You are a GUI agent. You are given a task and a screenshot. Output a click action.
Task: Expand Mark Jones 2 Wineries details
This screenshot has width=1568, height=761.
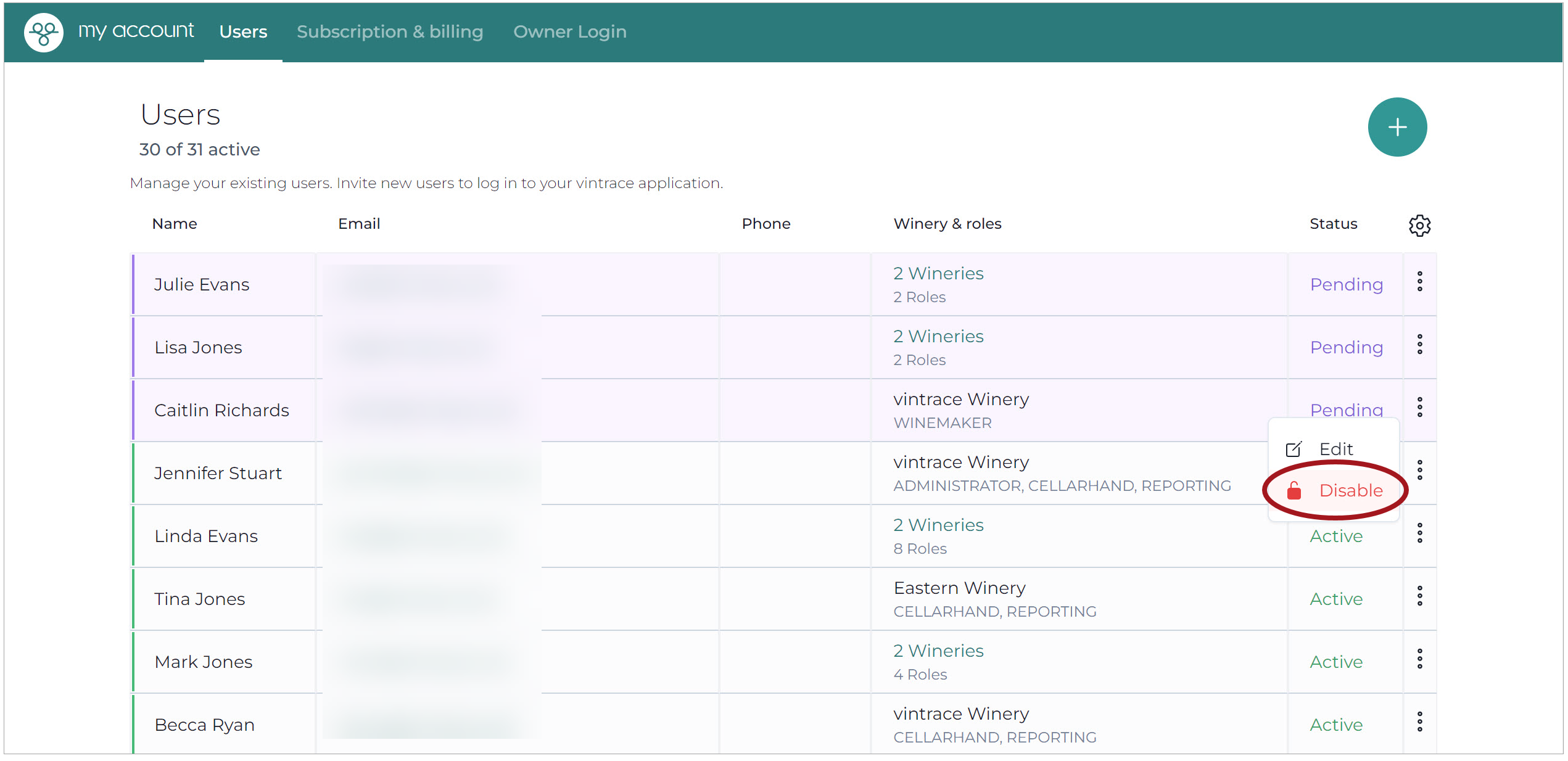(x=938, y=651)
